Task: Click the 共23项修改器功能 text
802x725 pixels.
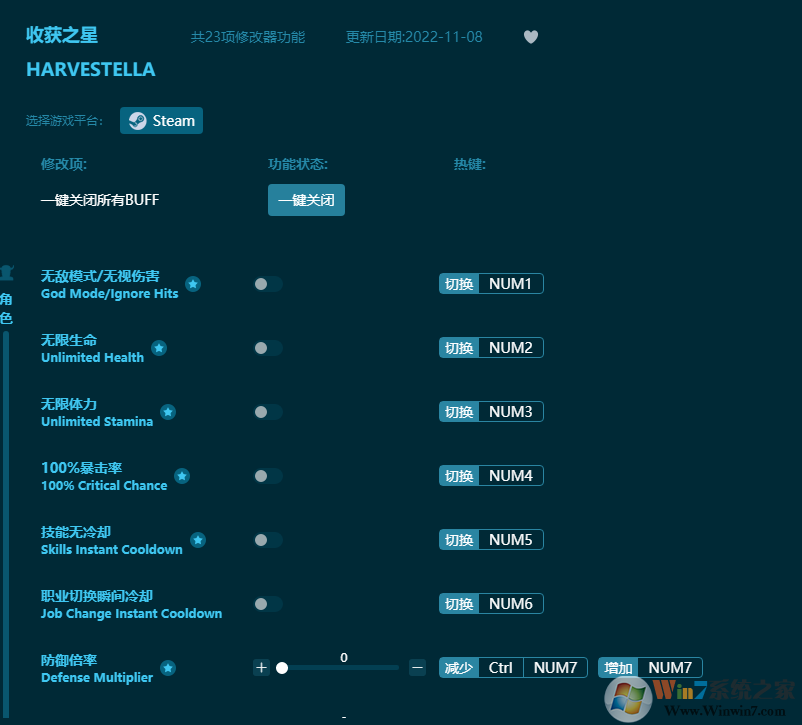Action: pyautogui.click(x=248, y=37)
